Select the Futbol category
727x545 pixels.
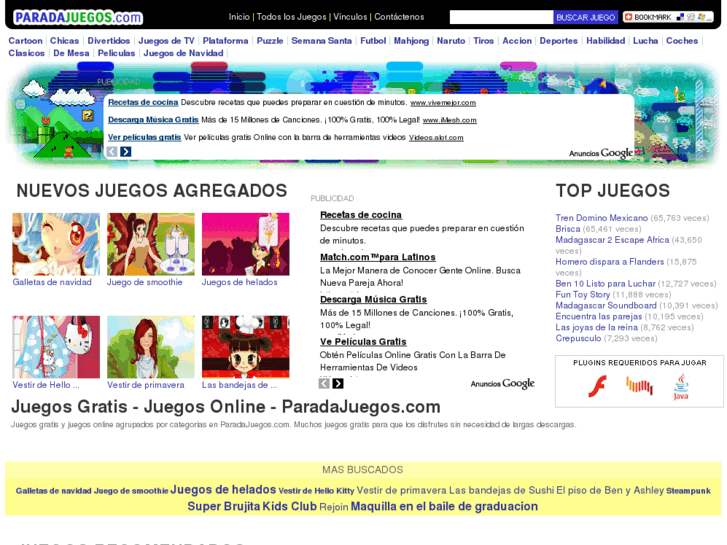click(x=373, y=41)
